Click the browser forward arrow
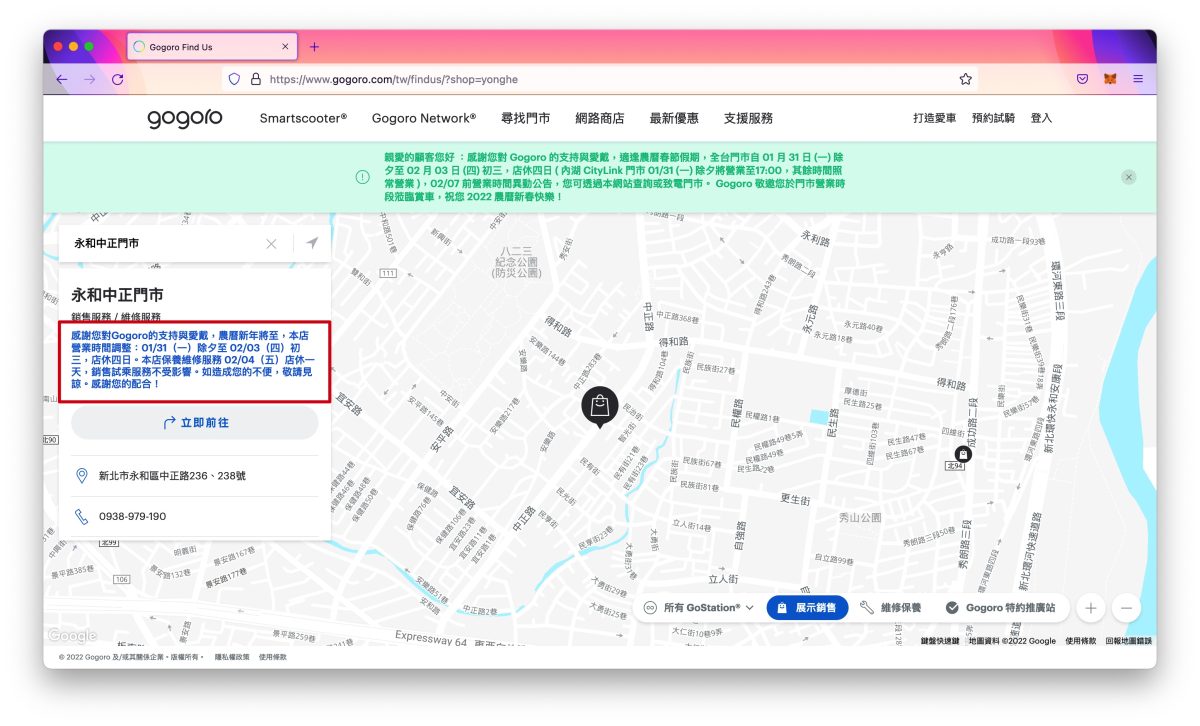Image resolution: width=1200 pixels, height=726 pixels. coord(90,79)
